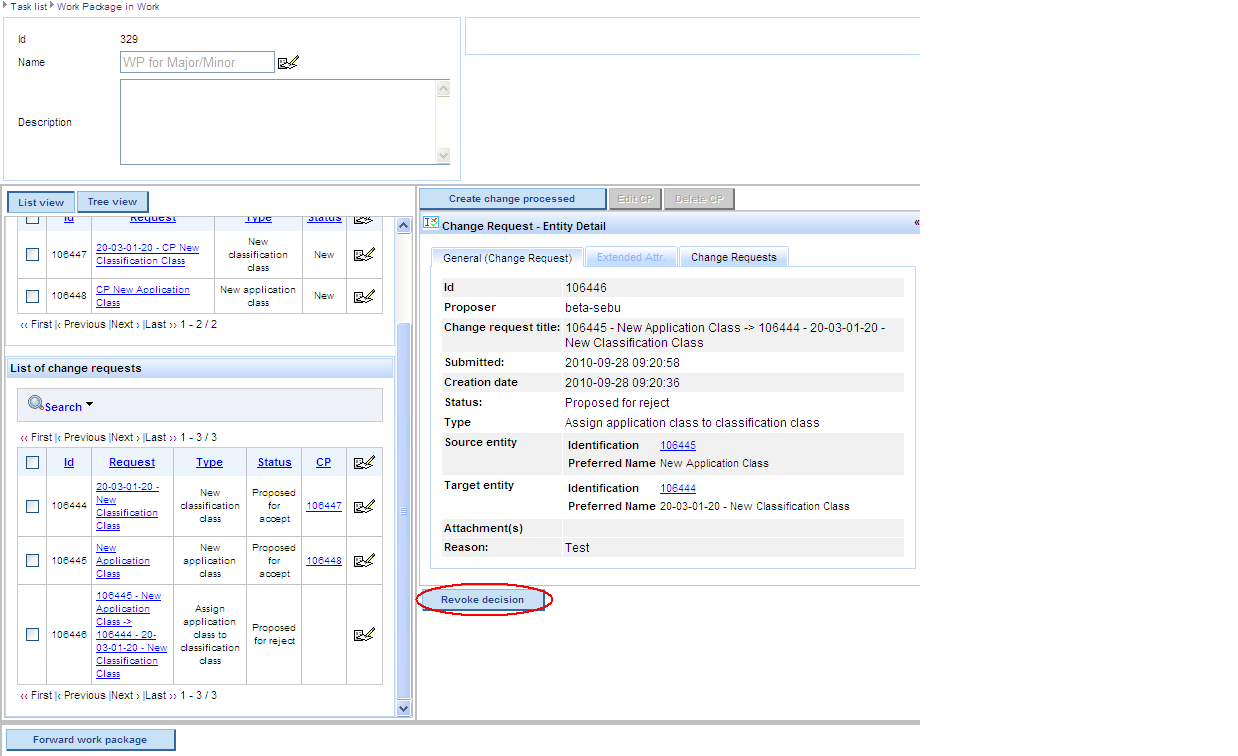Click edit icon for CP New Application Class row
The image size is (1238, 756).
coord(364,296)
